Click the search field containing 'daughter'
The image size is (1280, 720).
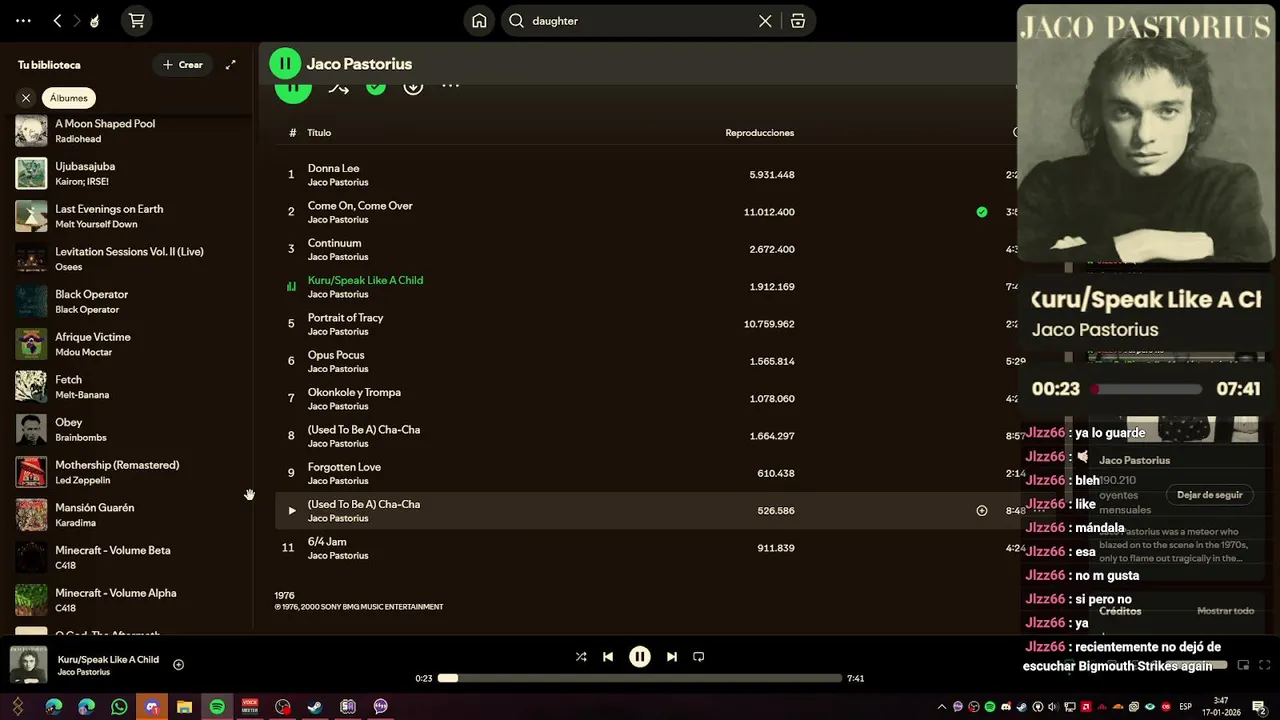point(658,21)
